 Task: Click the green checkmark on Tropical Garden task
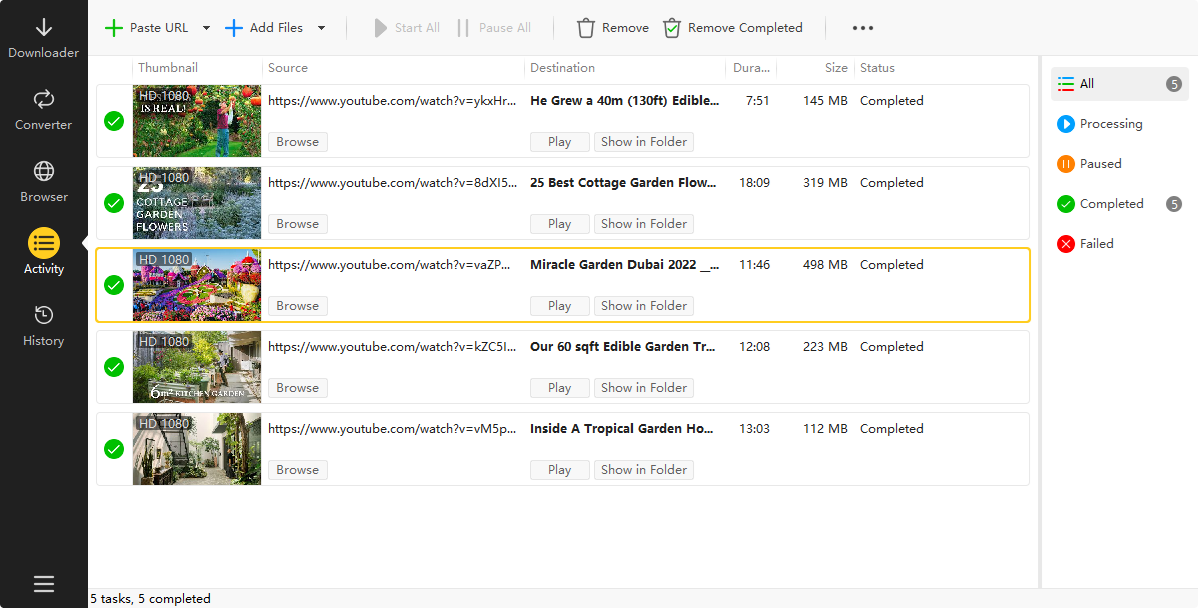tap(114, 449)
